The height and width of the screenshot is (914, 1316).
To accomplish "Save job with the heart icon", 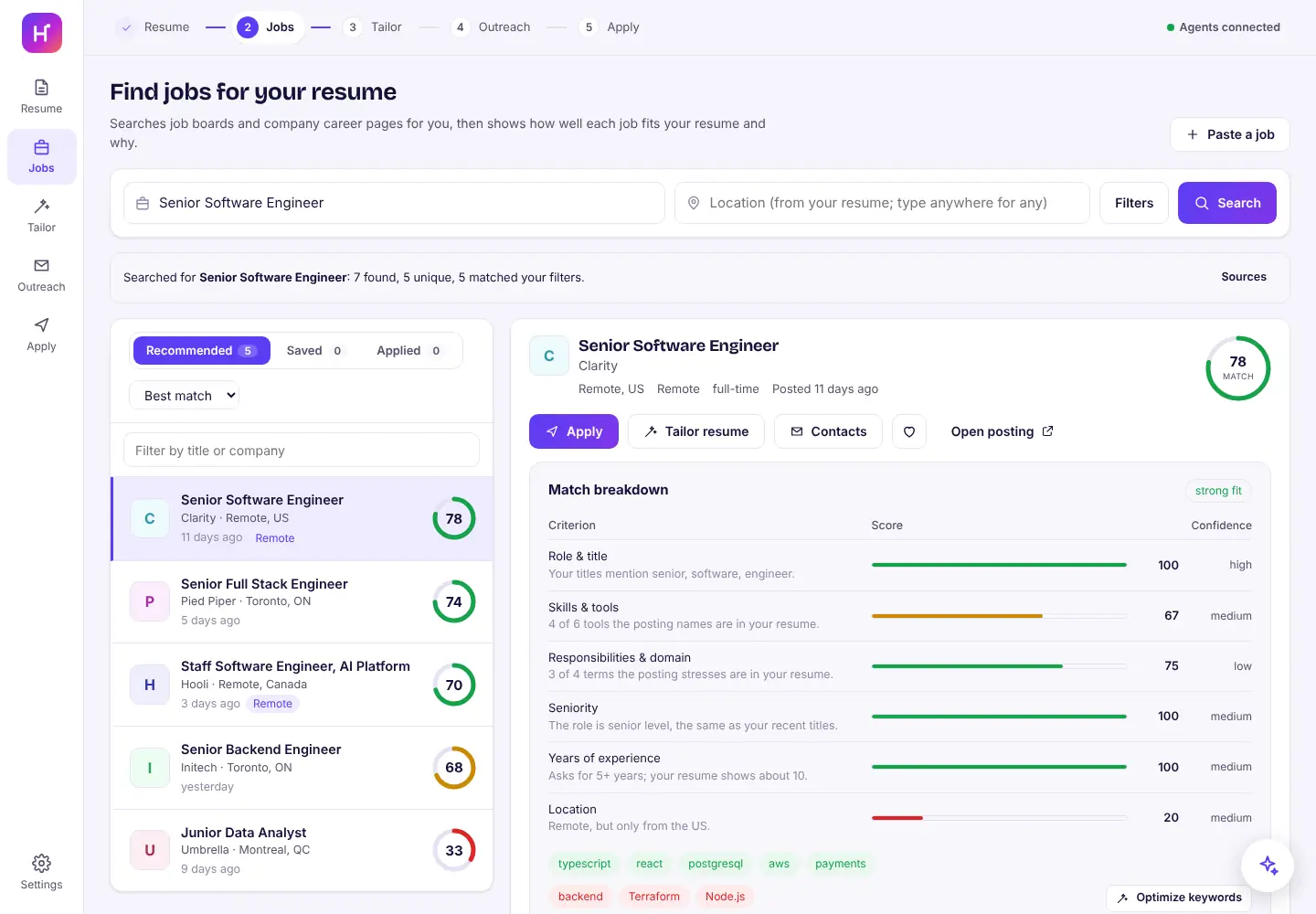I will click(x=909, y=431).
